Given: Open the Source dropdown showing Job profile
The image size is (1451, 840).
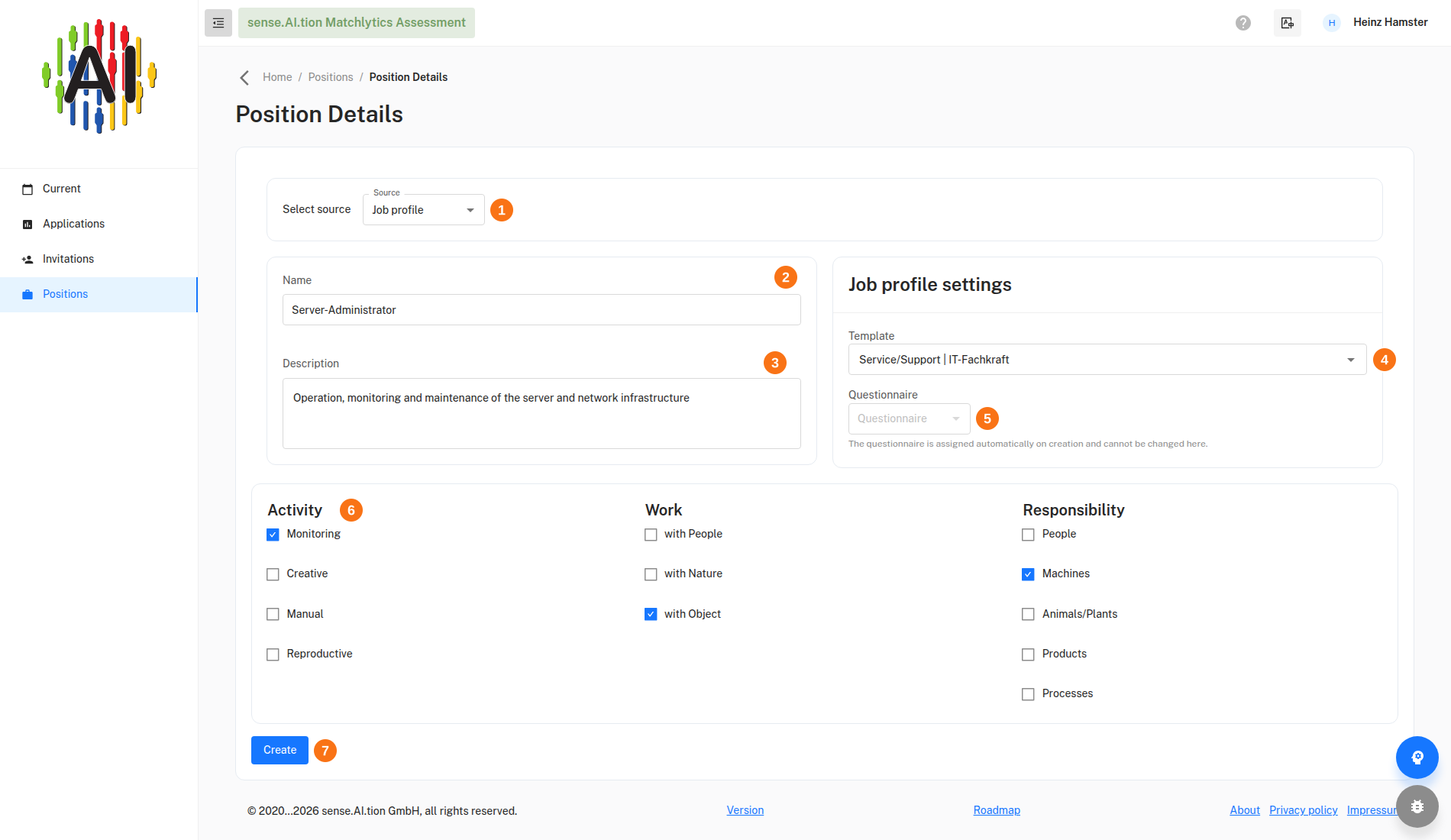Looking at the screenshot, I should tap(424, 210).
